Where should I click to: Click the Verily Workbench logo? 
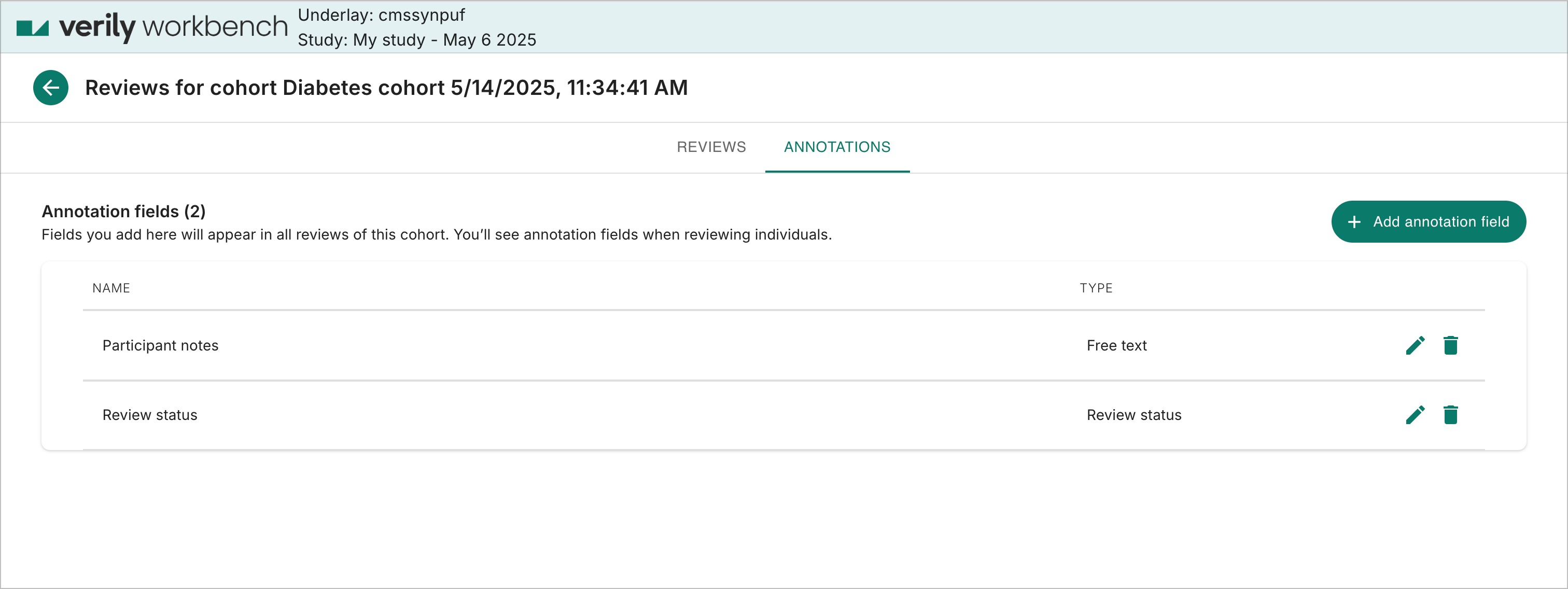[x=152, y=27]
